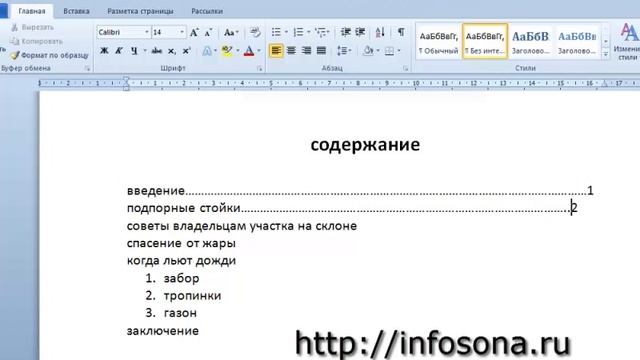640x360 pixels.
Task: Open font size 14 dropdown
Action: click(x=182, y=32)
